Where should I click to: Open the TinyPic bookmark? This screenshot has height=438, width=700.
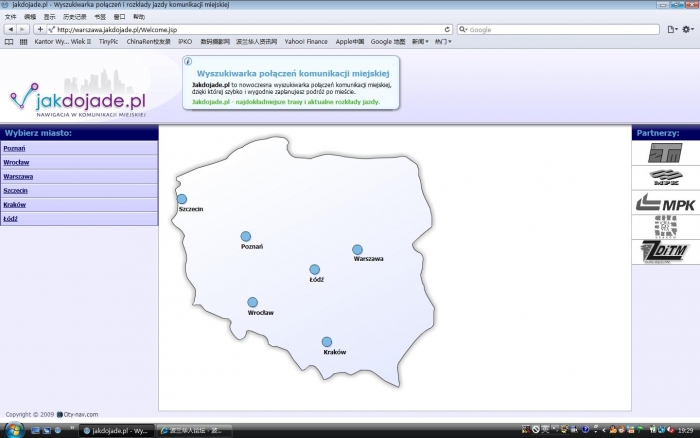[x=108, y=42]
